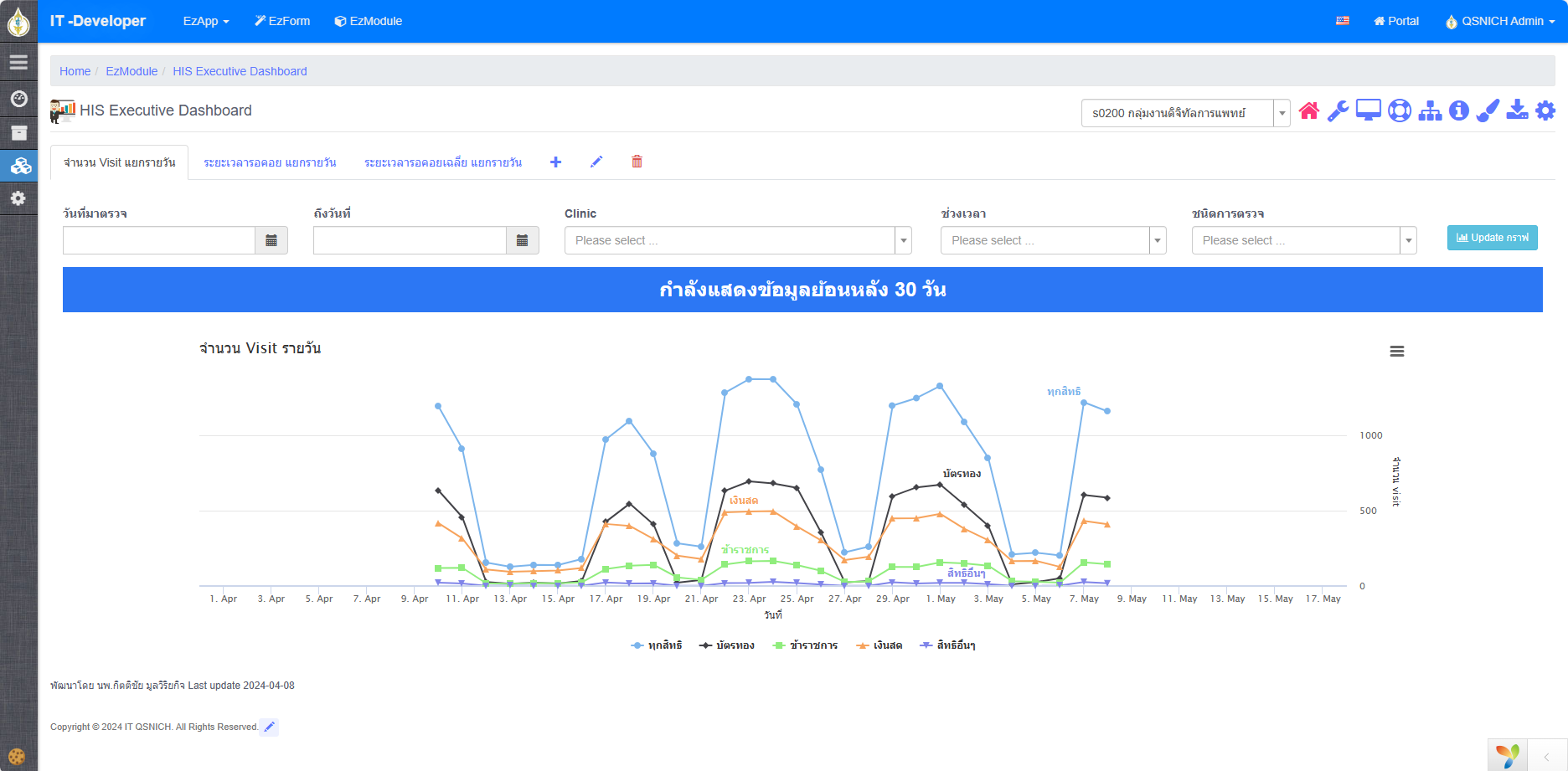The width and height of the screenshot is (1568, 771).
Task: Toggle ทุกสิทธิ์ series in chart legend
Action: 657,645
